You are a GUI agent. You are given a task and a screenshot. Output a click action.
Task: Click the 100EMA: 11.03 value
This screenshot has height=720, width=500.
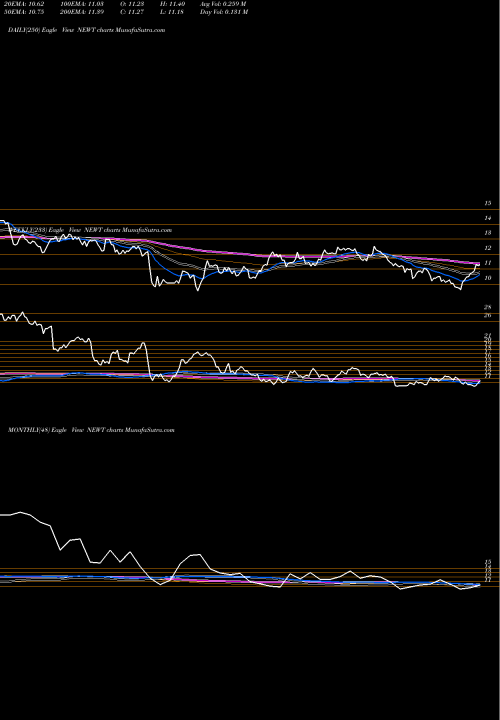tap(82, 4)
